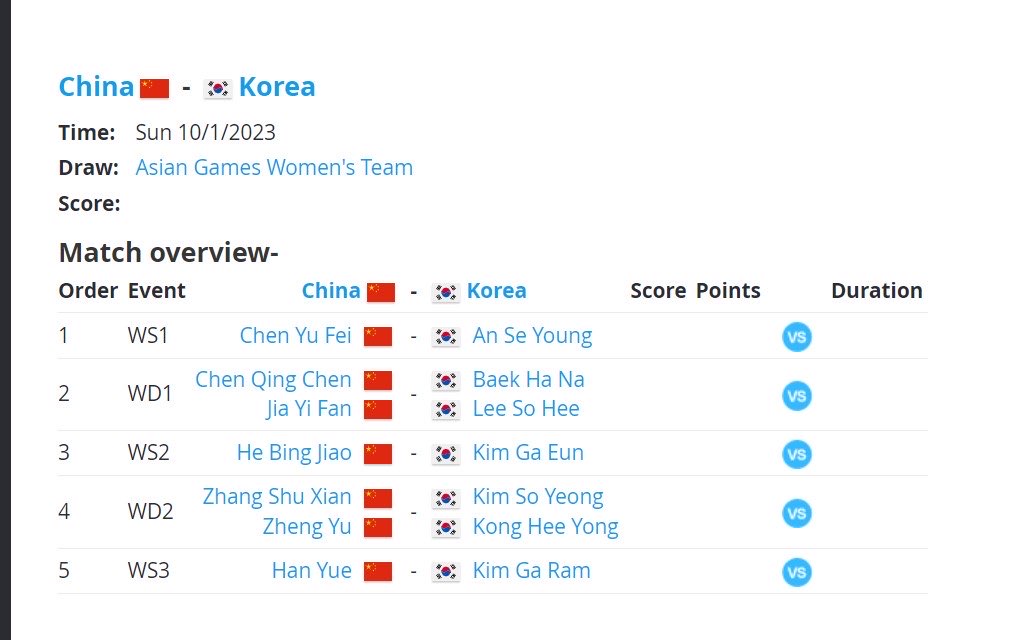Click the VS icon for WS1 match
The image size is (1030, 640).
796,337
